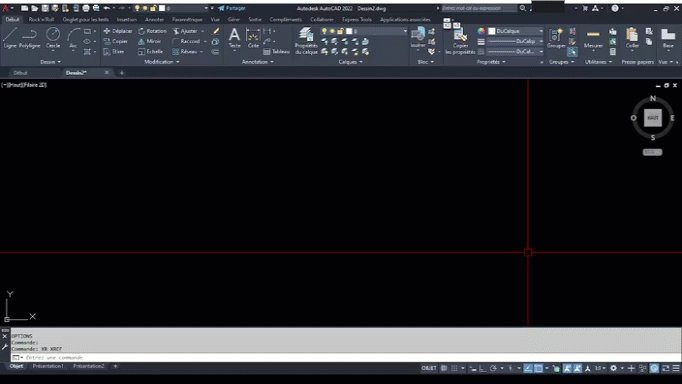
Task: Toggle object snap tracking button
Action: pos(528,368)
